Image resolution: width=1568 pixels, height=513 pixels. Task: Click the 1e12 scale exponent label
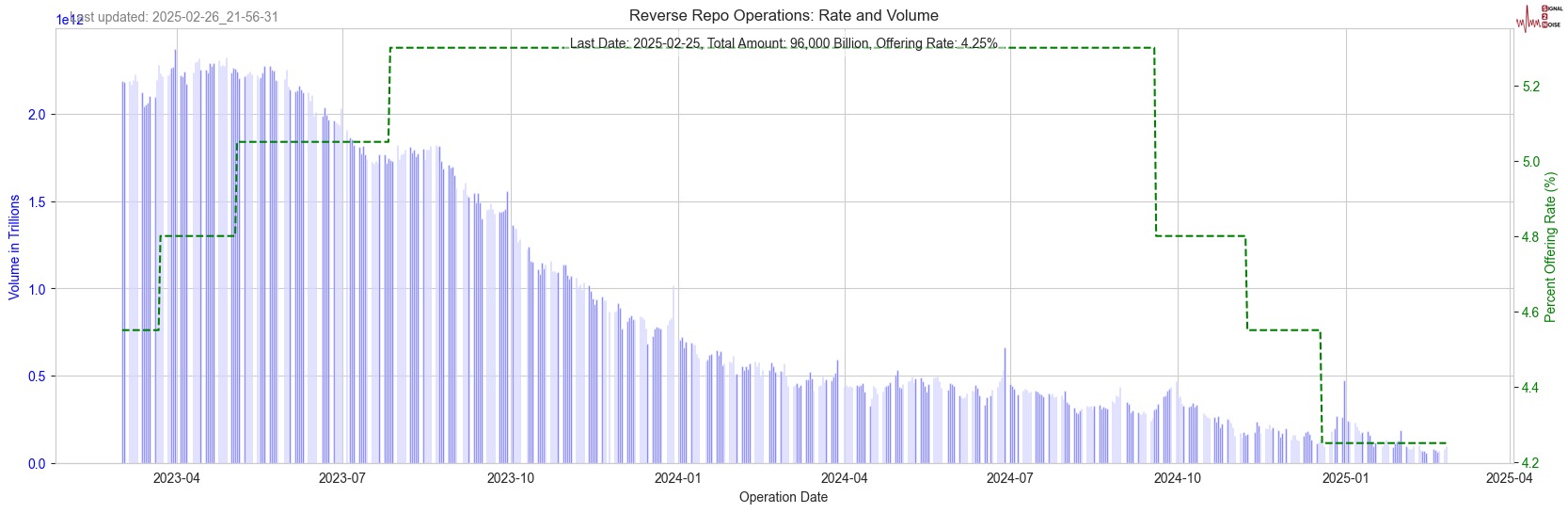69,20
